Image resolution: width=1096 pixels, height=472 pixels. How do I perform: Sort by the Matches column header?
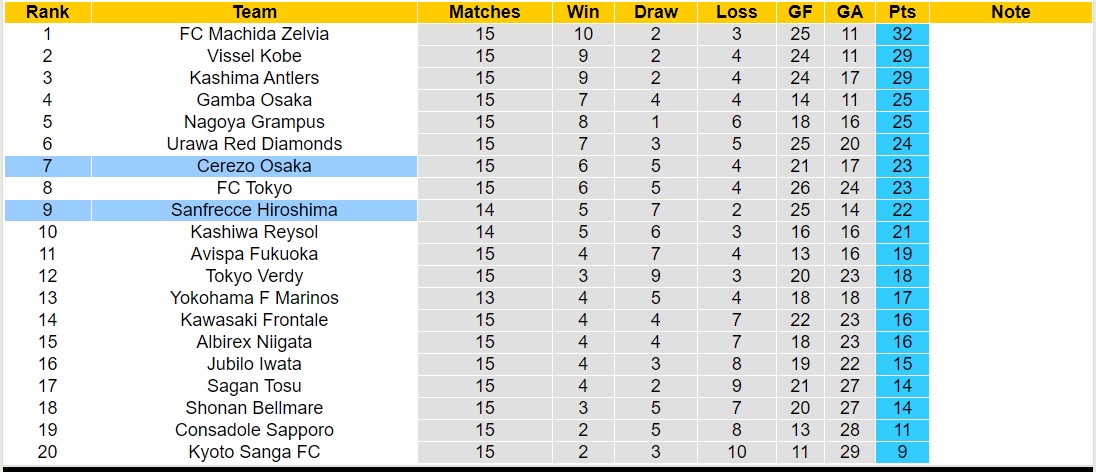485,12
